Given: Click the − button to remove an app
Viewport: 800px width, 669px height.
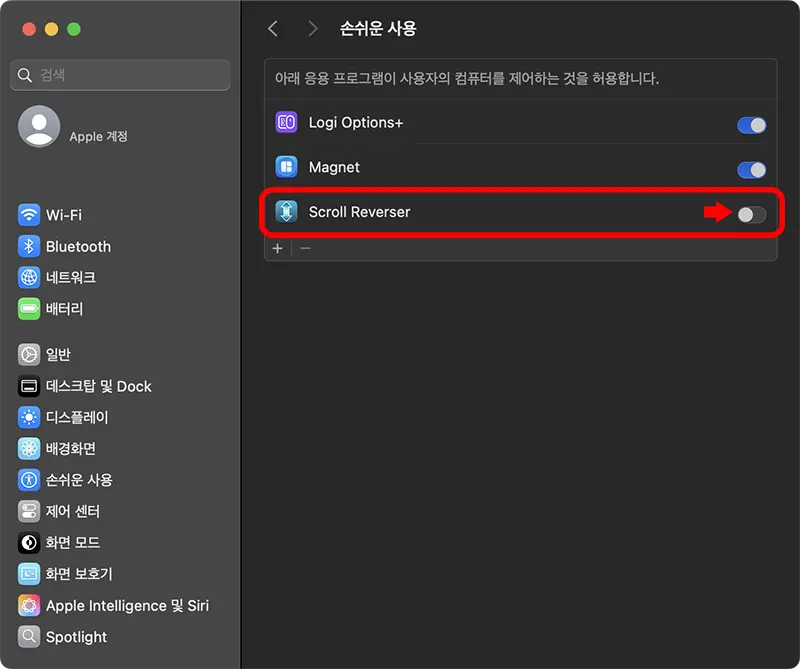Looking at the screenshot, I should (305, 248).
